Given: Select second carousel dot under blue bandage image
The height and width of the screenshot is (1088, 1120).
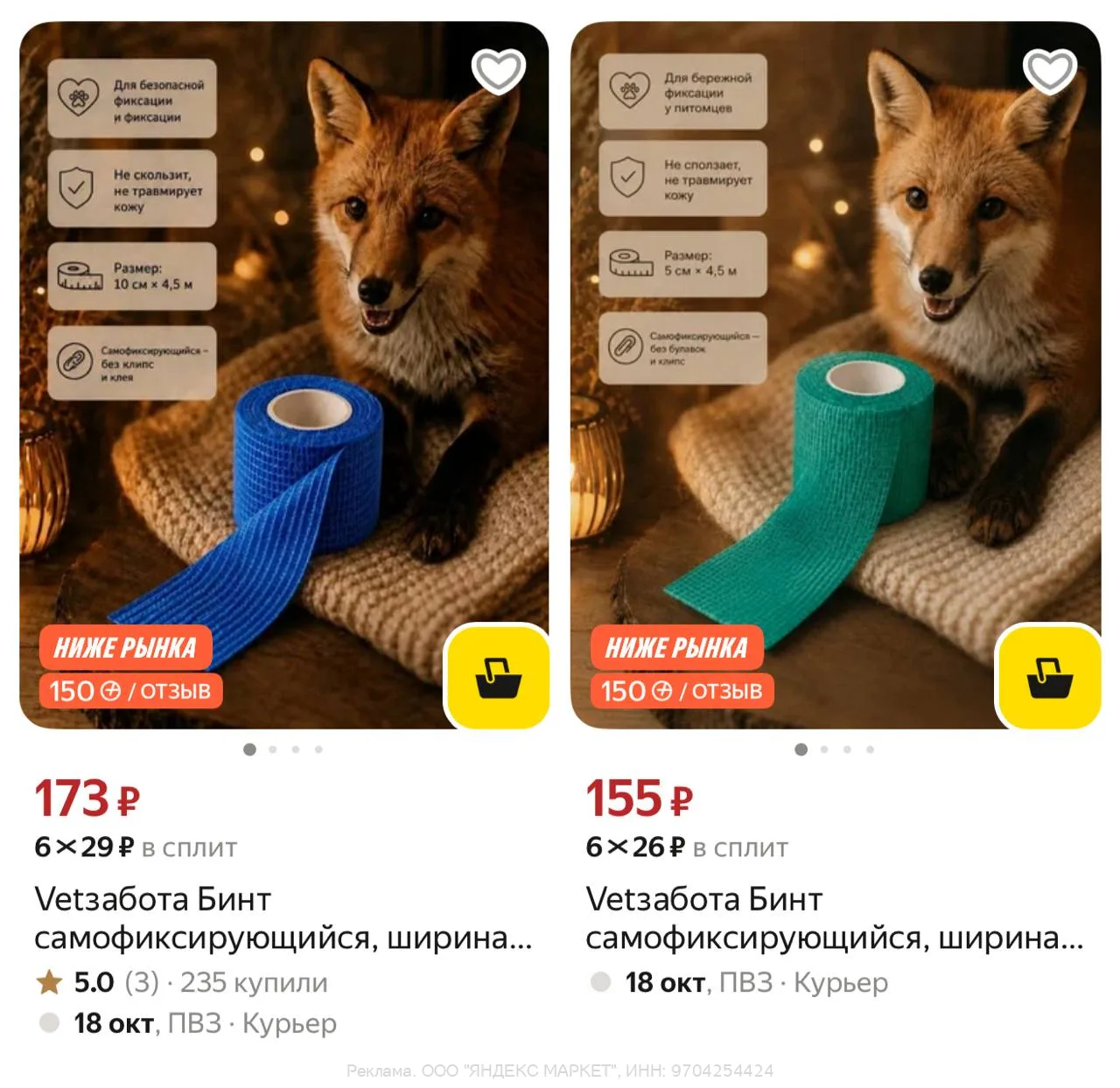Looking at the screenshot, I should [273, 750].
